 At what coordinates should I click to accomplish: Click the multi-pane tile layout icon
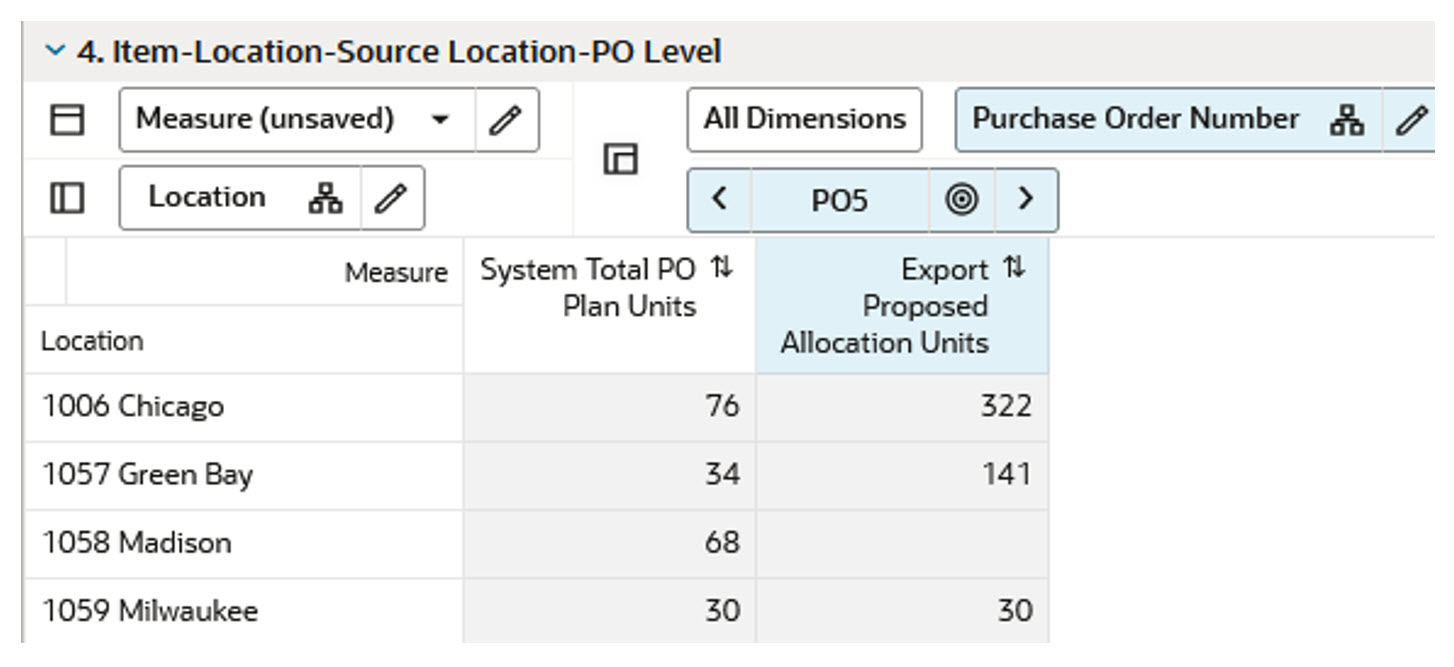pyautogui.click(x=620, y=160)
